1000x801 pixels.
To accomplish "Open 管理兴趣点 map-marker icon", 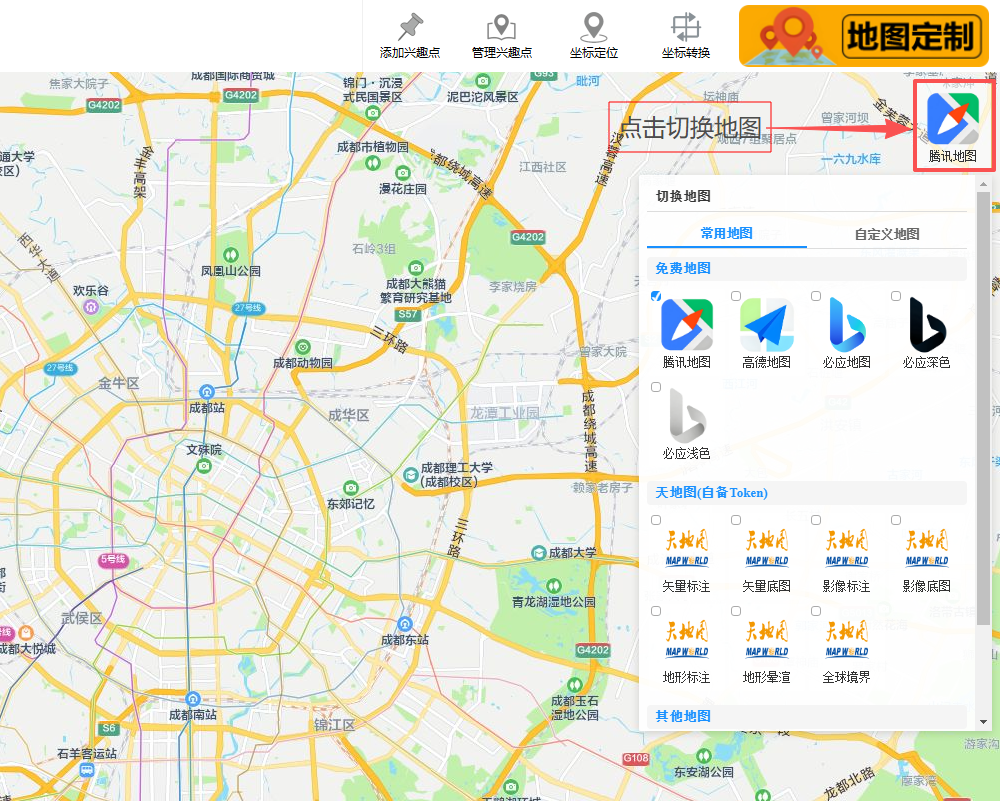I will point(501,27).
